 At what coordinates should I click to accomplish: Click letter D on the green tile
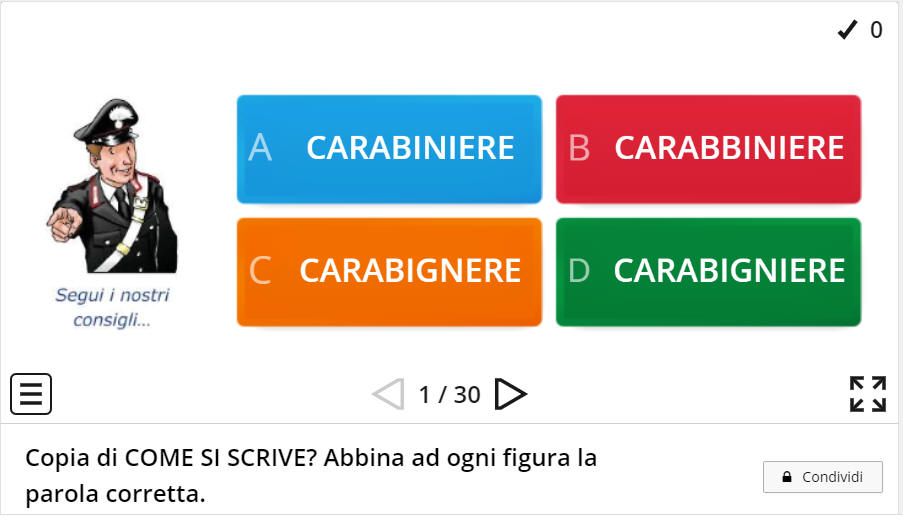coord(579,271)
